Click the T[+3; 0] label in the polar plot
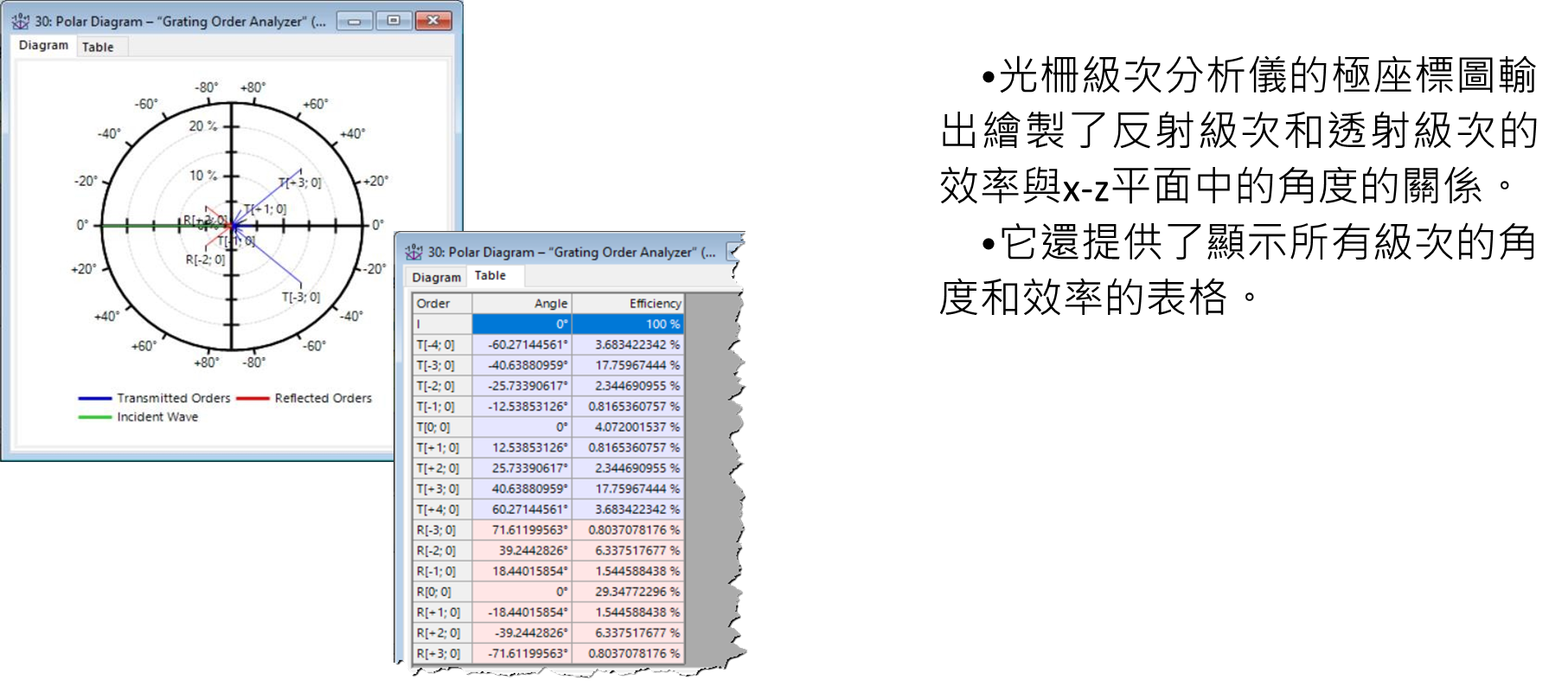 tap(299, 183)
